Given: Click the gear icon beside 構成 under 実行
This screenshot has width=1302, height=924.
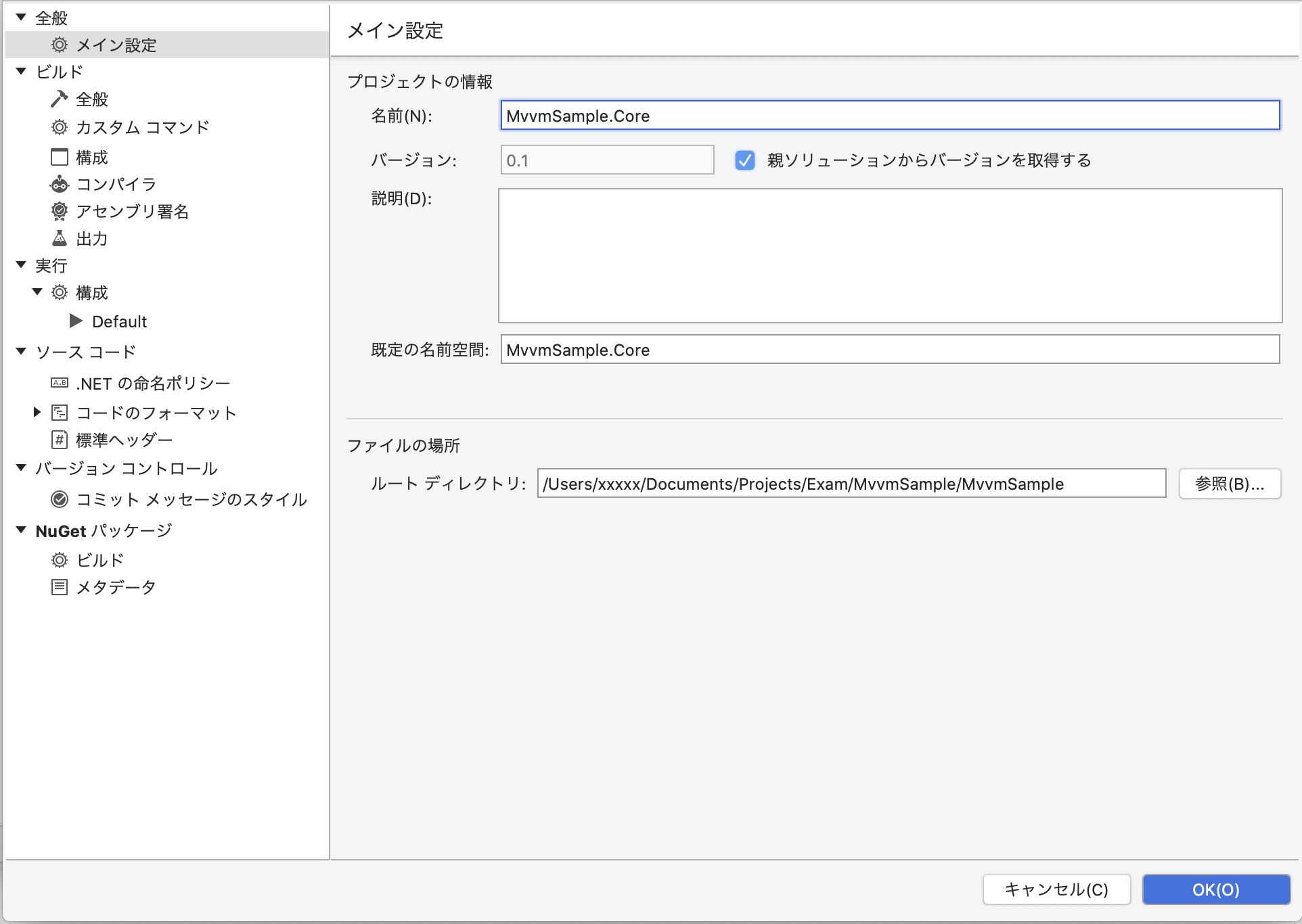Looking at the screenshot, I should click(x=60, y=292).
